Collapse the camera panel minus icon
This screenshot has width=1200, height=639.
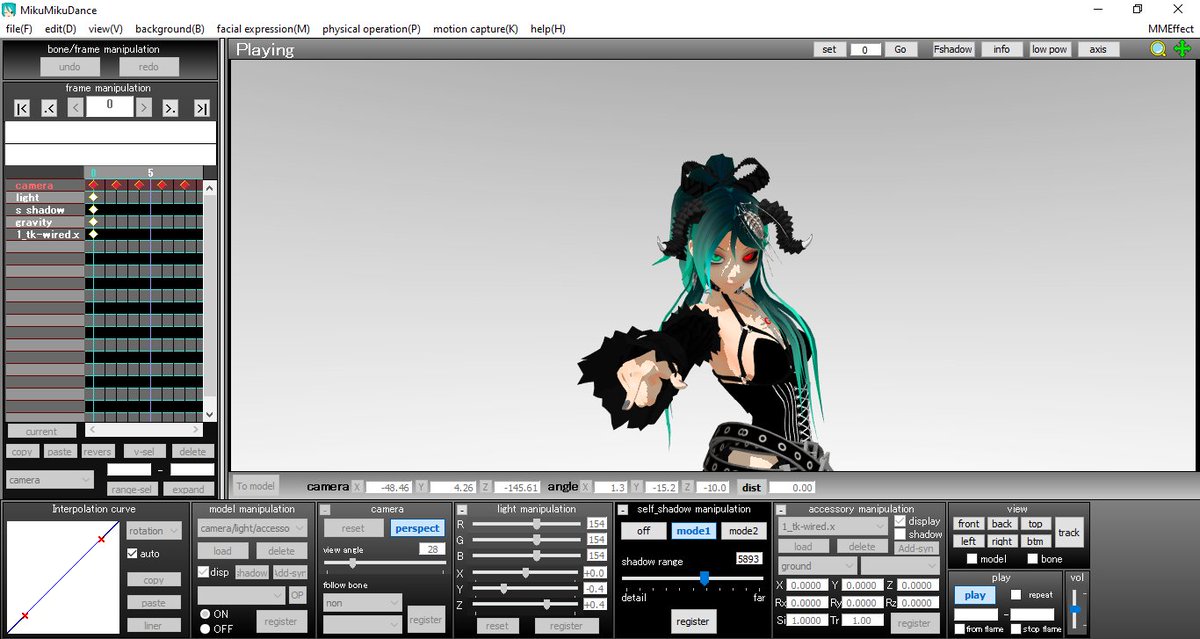coord(326,510)
